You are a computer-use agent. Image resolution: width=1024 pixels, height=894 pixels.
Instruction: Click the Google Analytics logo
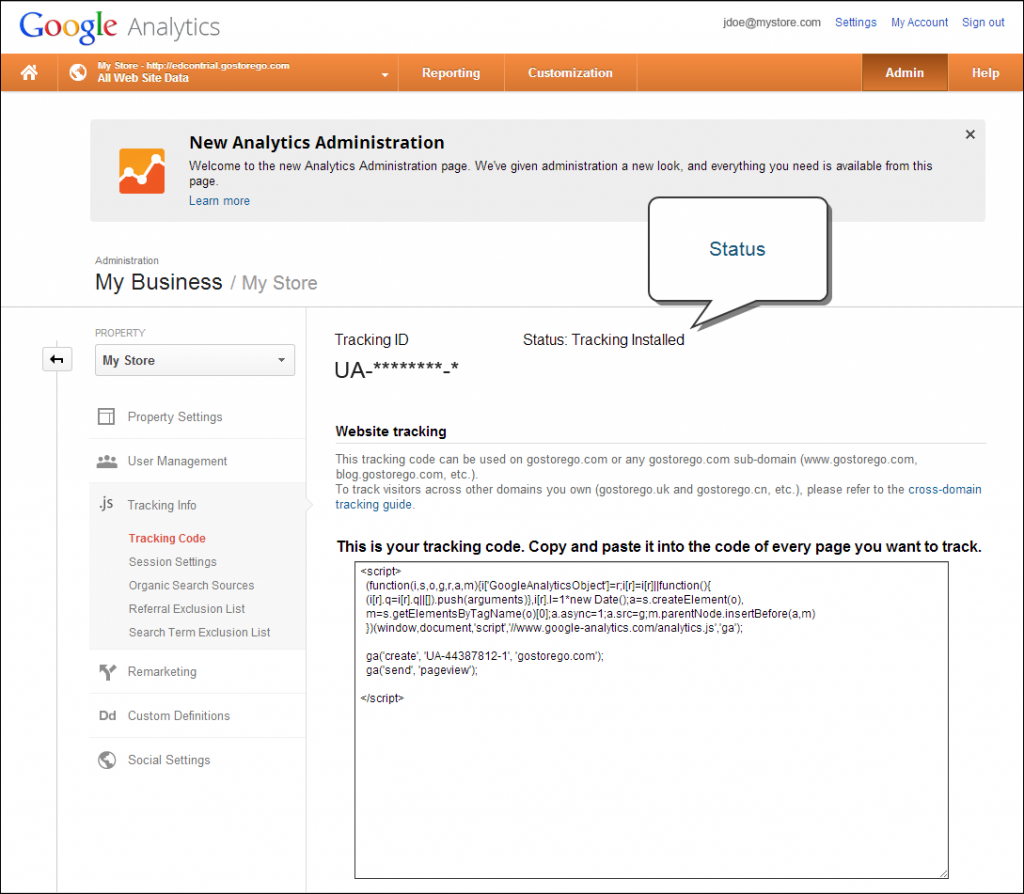[x=120, y=27]
